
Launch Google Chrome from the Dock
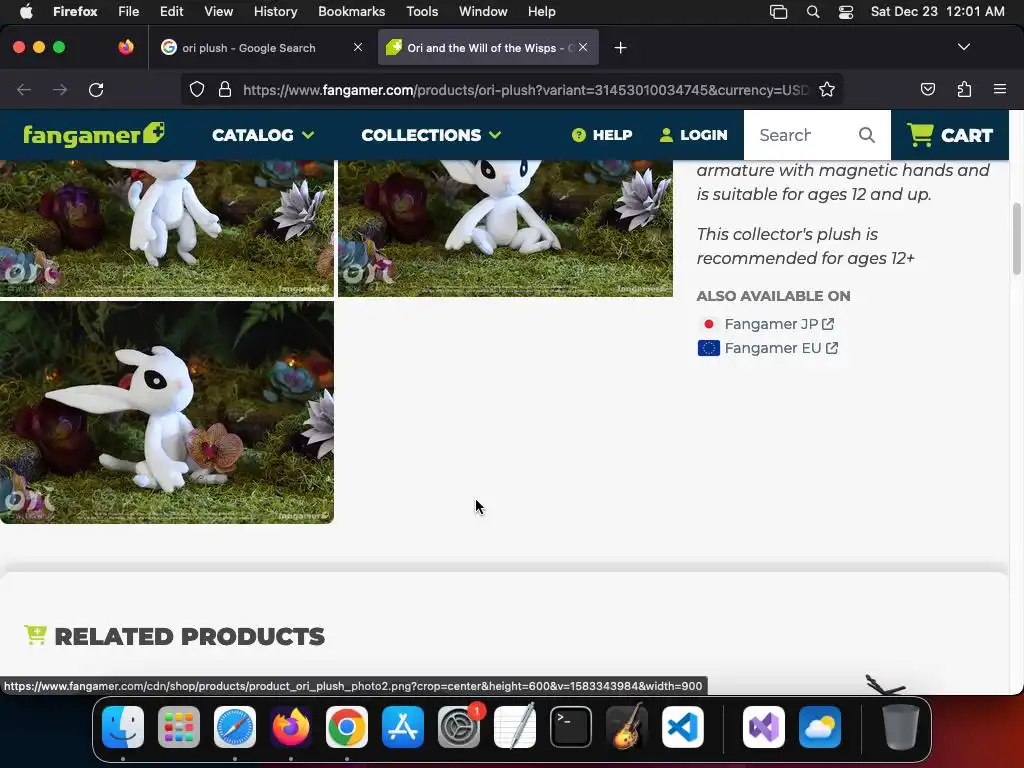tap(347, 727)
